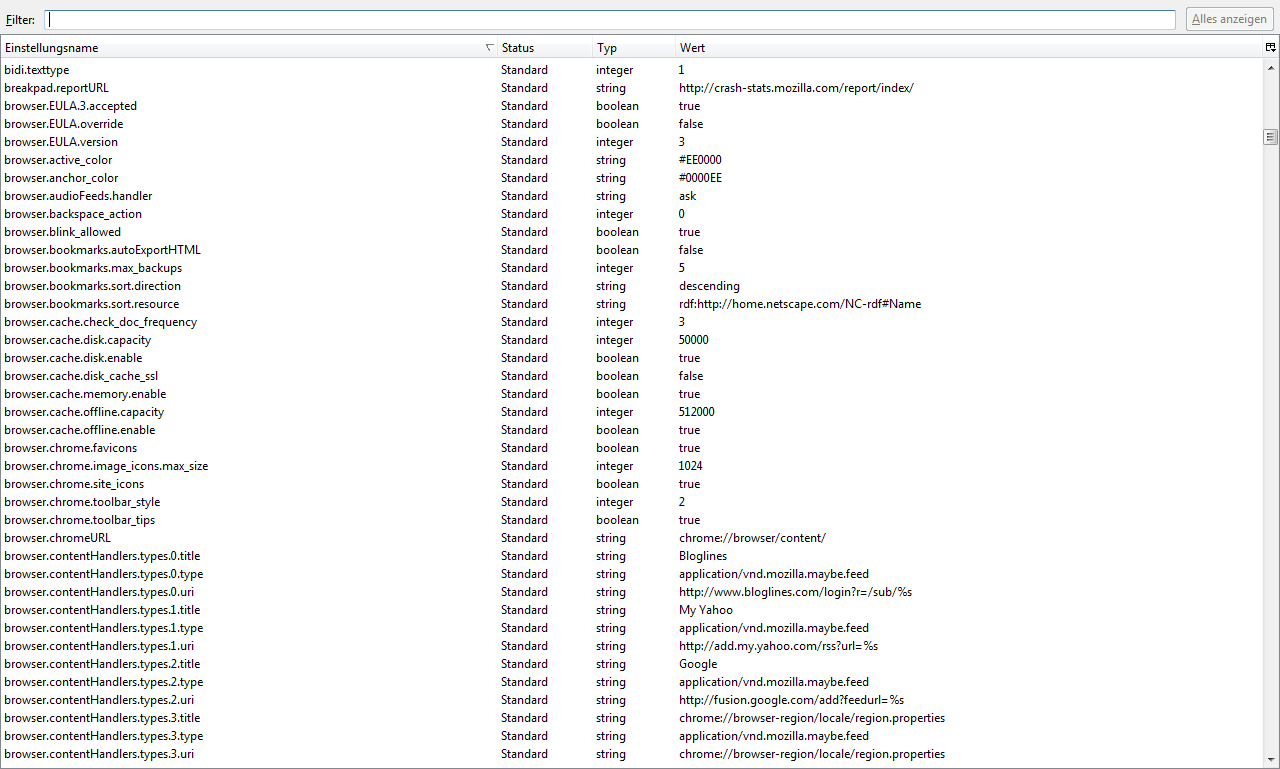The width and height of the screenshot is (1280, 769).
Task: Select browser.chrome.toolbar_style row
Action: point(632,502)
